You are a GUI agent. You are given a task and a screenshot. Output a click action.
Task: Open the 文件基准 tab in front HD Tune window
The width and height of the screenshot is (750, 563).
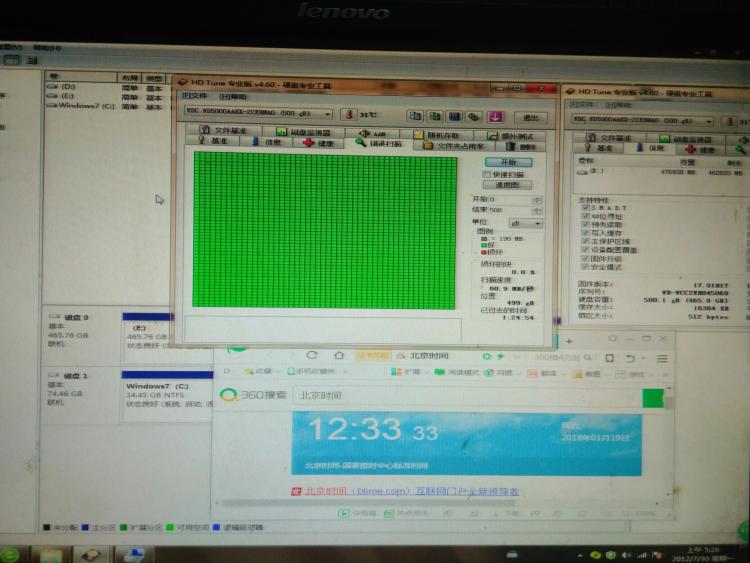(x=223, y=130)
